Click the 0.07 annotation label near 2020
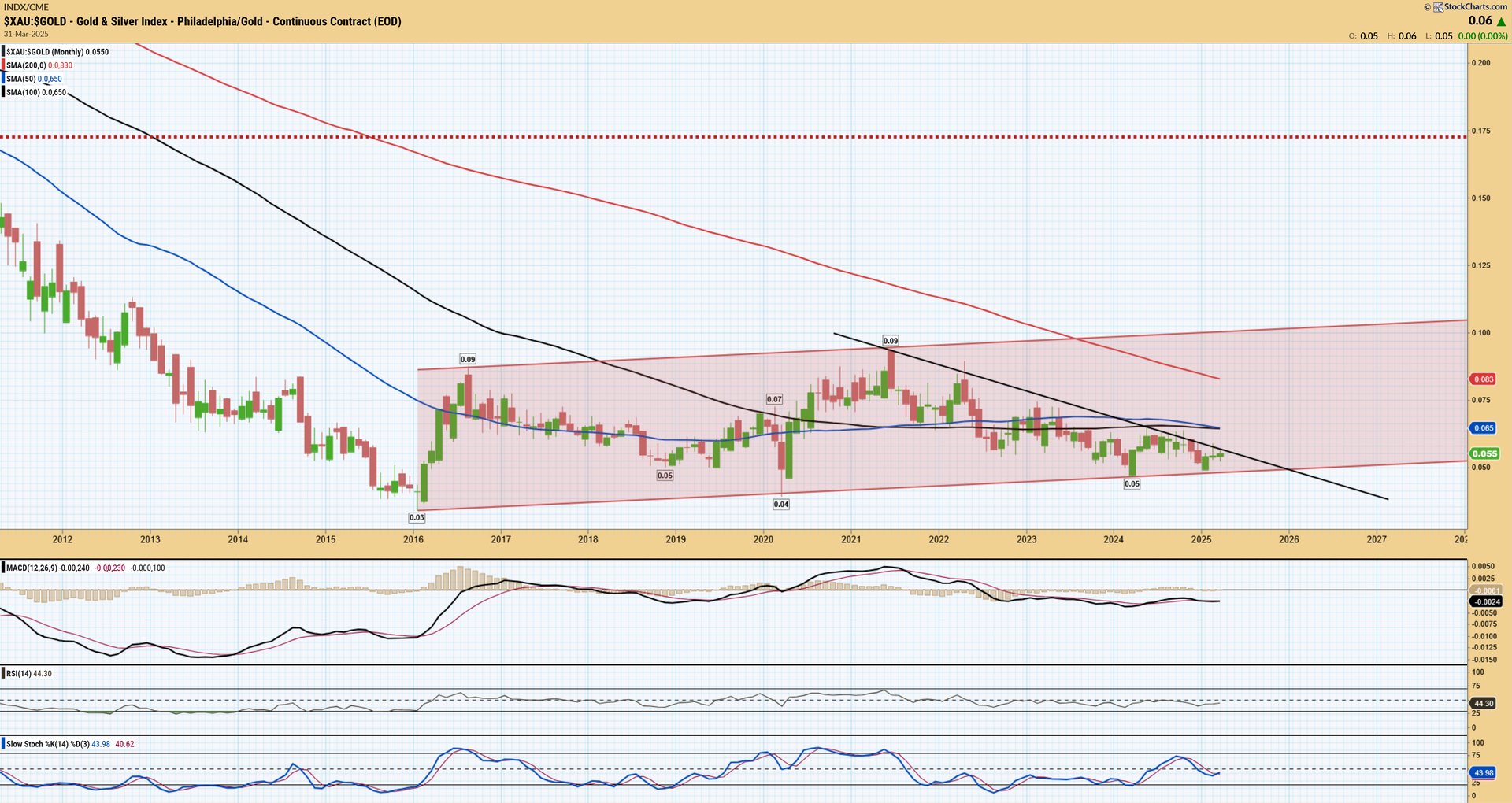This screenshot has width=1512, height=803. [775, 399]
